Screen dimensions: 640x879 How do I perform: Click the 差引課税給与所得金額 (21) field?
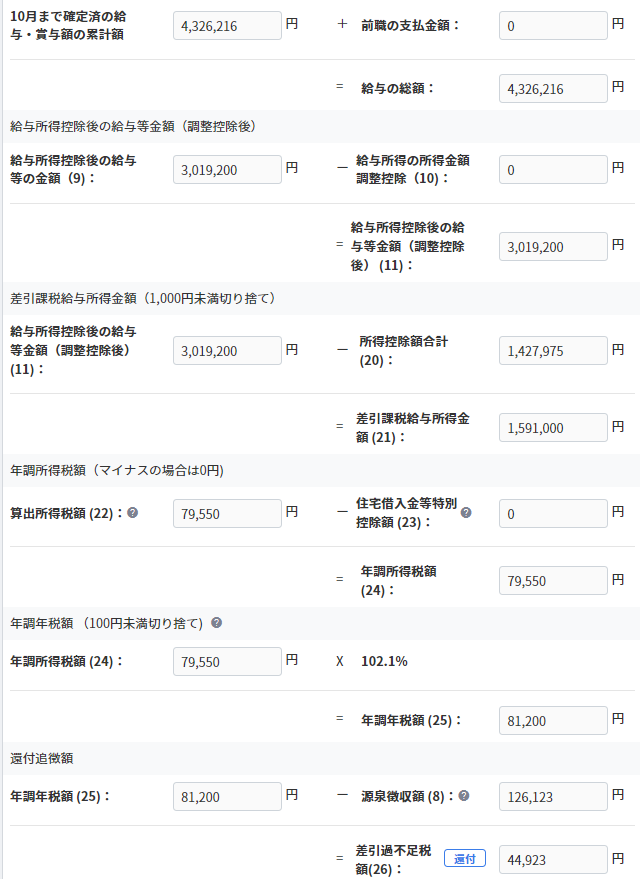(x=553, y=428)
